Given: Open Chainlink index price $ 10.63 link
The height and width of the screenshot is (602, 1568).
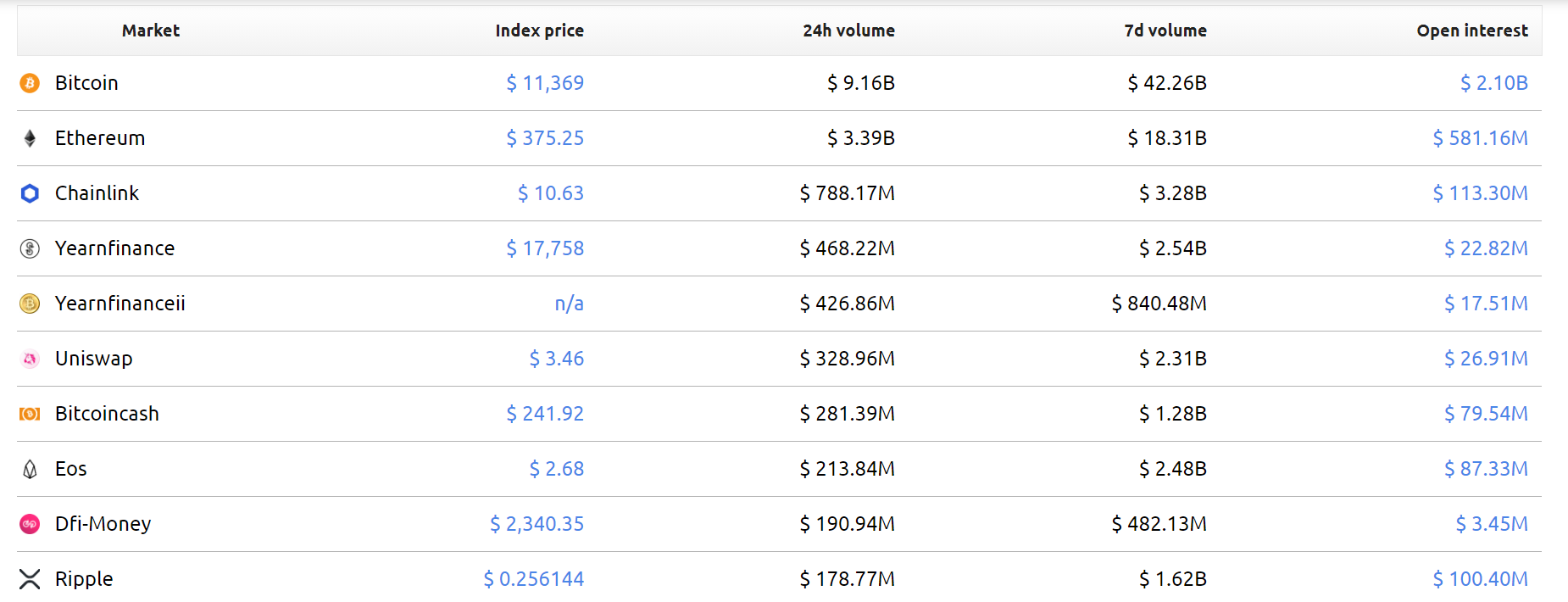Looking at the screenshot, I should point(551,193).
